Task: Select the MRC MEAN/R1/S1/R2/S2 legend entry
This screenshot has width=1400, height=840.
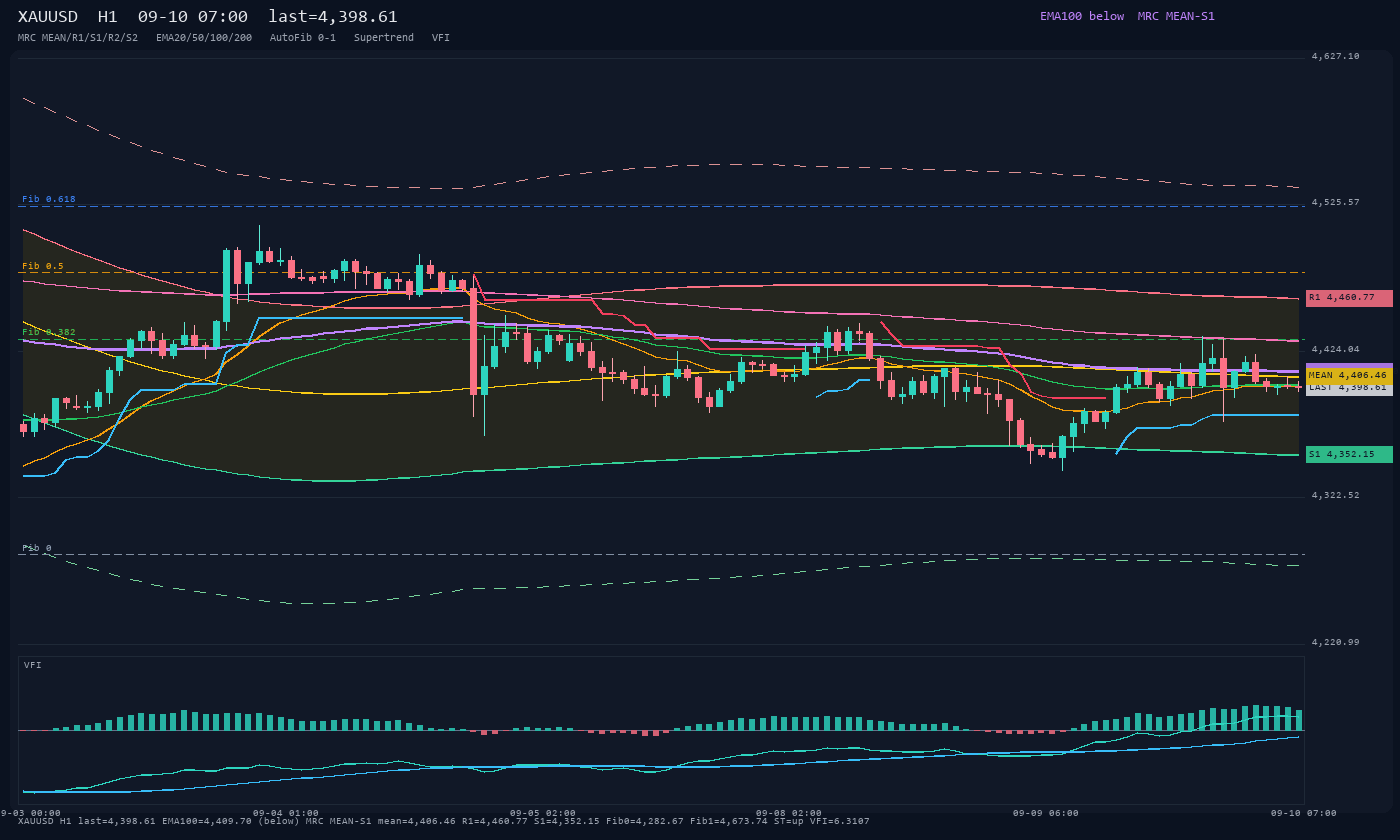Action: pos(78,38)
